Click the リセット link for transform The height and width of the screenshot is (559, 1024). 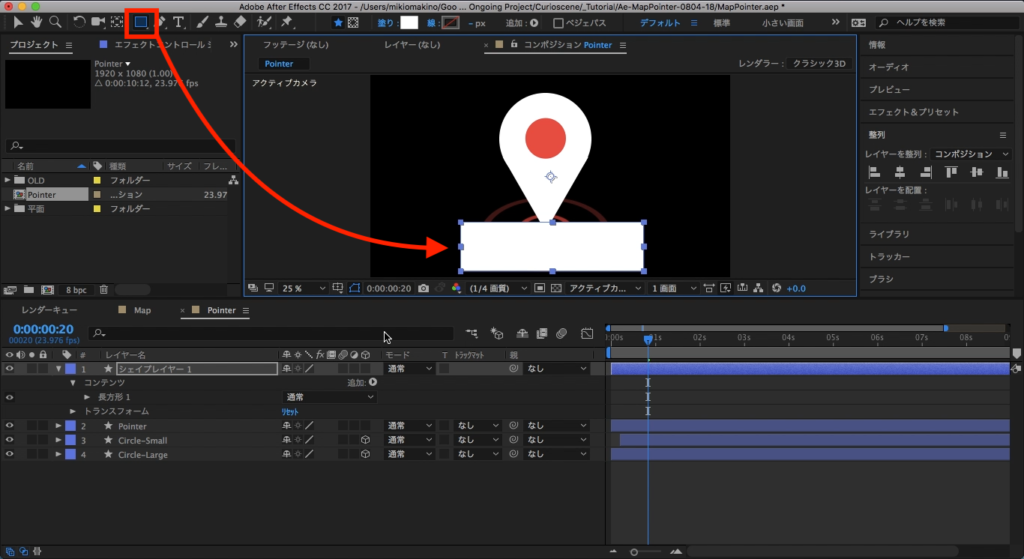289,411
